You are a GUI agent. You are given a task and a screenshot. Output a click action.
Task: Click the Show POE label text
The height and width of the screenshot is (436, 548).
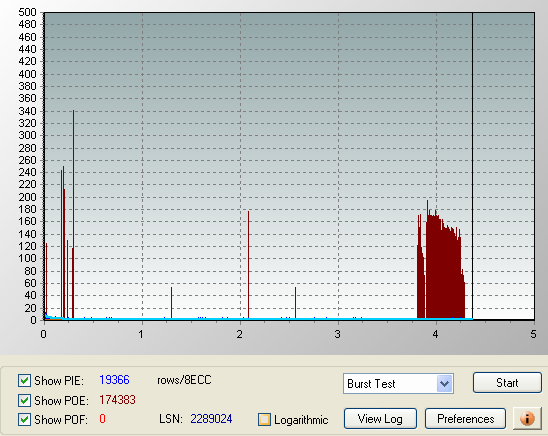[62, 400]
